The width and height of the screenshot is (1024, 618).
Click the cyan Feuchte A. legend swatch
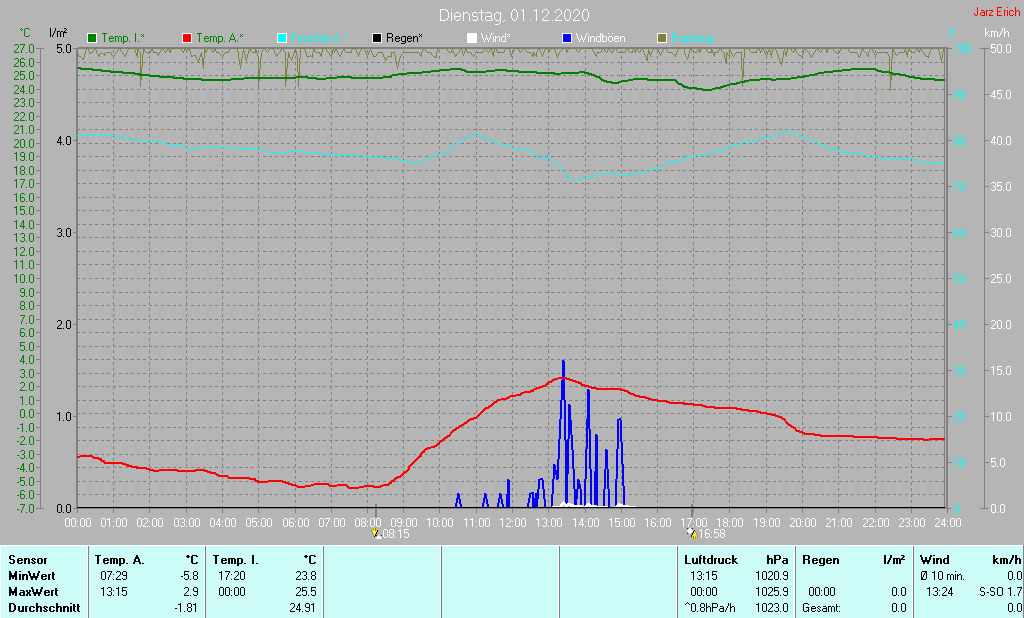point(282,39)
